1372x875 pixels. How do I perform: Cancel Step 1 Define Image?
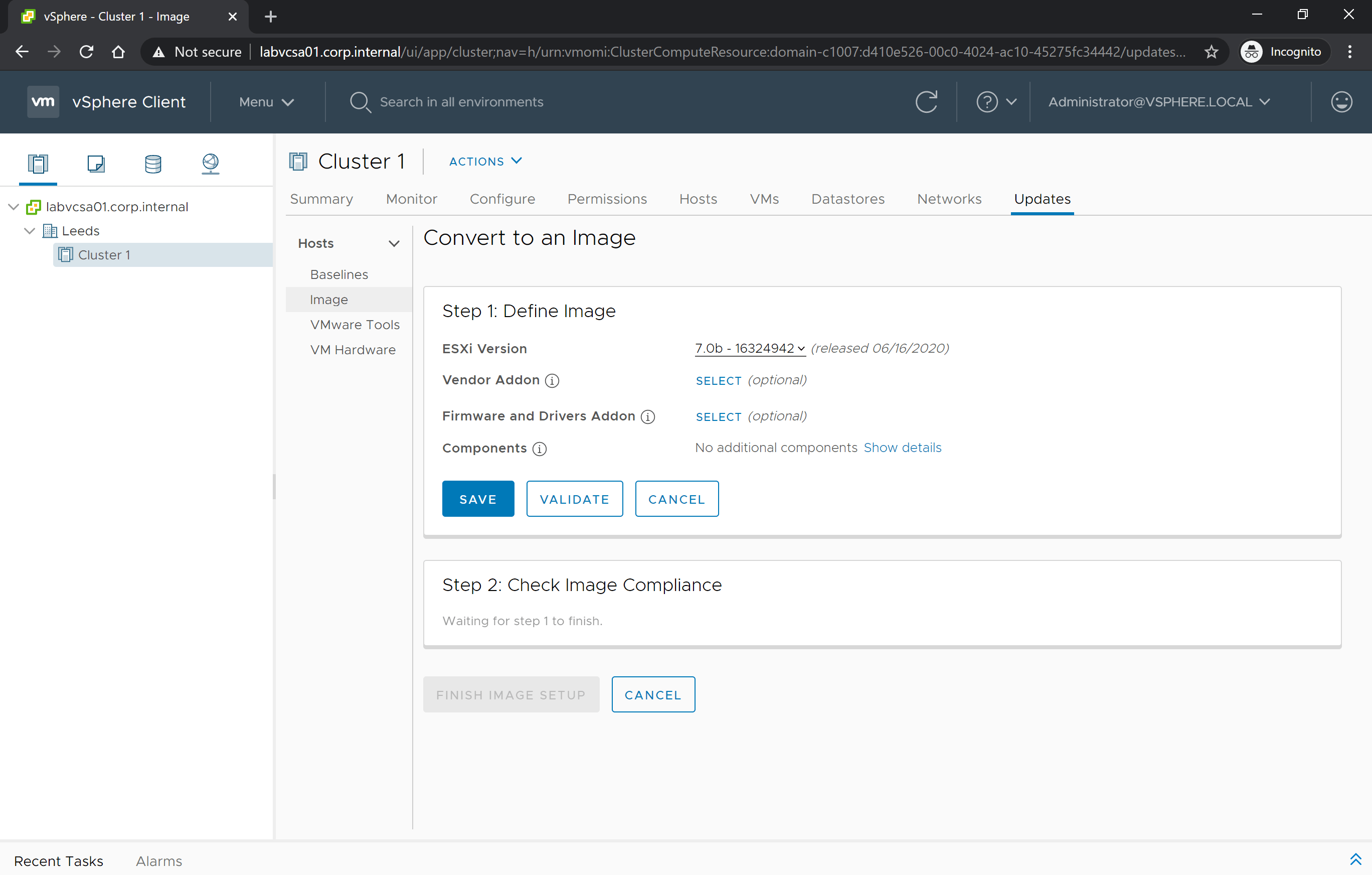pos(677,499)
